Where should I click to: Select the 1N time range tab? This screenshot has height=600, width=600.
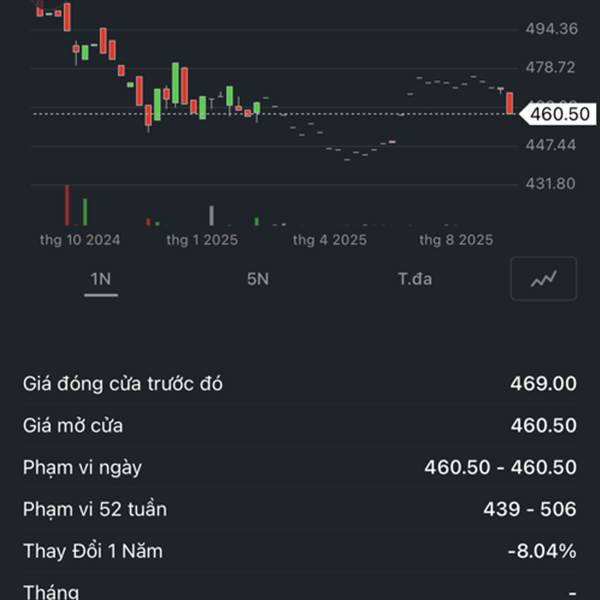click(x=100, y=279)
